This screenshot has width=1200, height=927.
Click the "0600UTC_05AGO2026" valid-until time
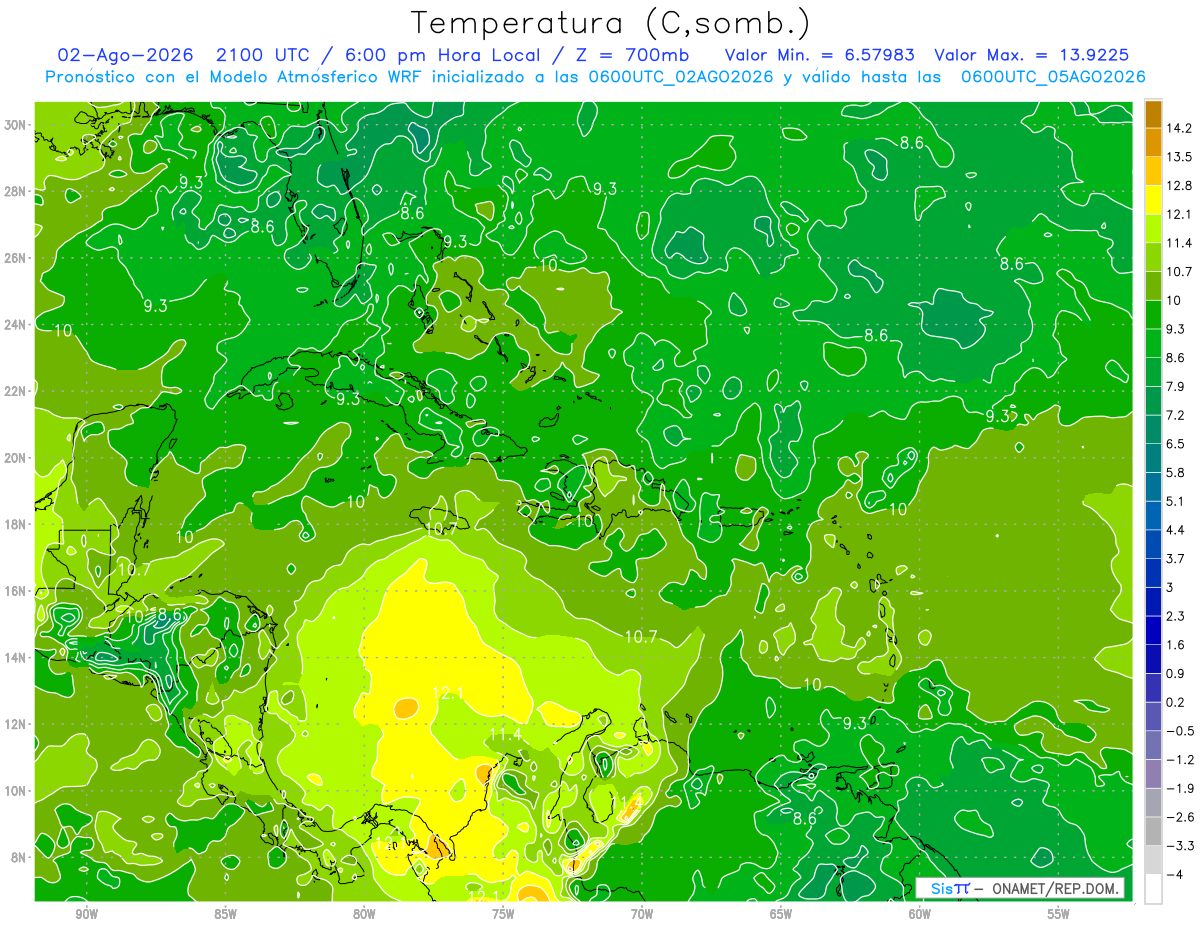point(1053,77)
